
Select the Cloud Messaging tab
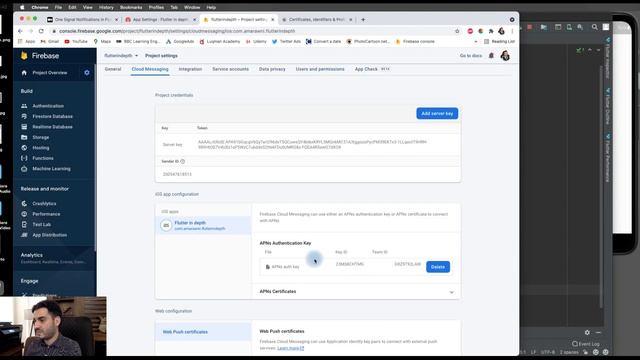pos(150,69)
